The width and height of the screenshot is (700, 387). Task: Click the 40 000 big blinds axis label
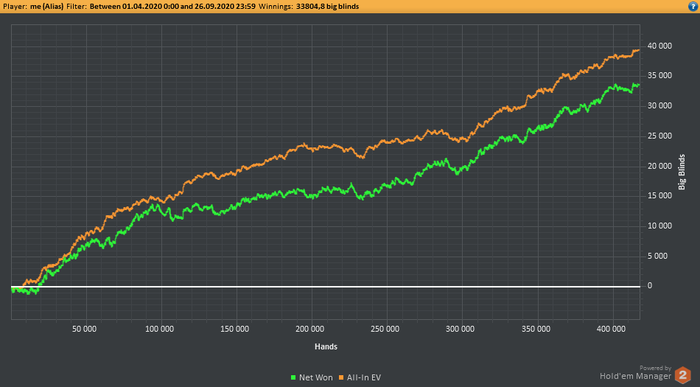tap(659, 46)
